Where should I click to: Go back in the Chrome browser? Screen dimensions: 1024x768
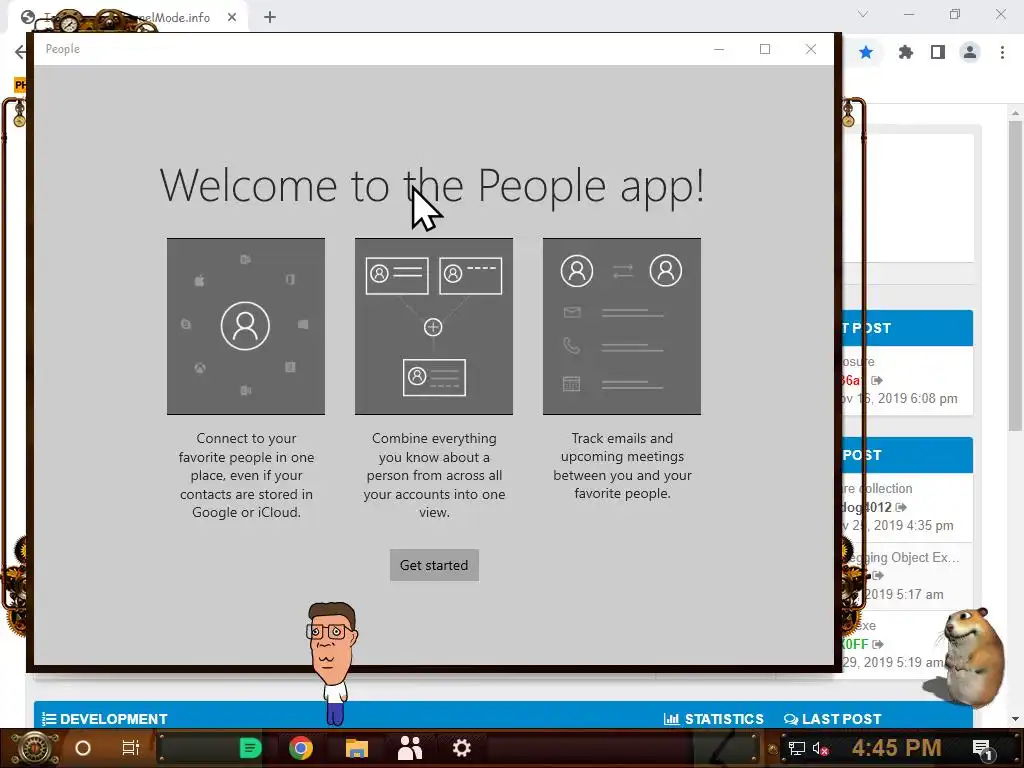(20, 52)
